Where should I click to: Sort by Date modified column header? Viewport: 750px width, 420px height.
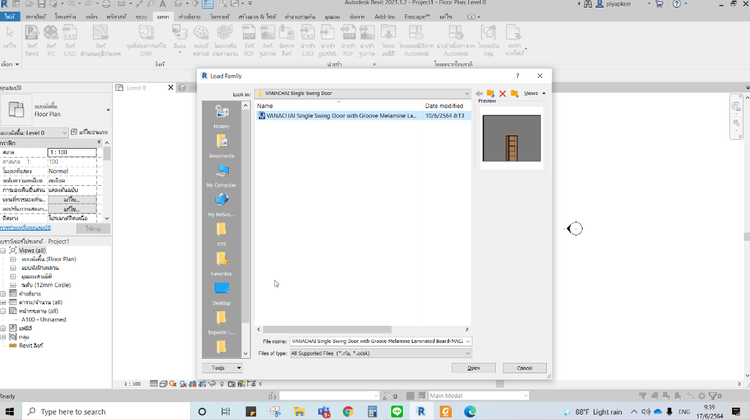point(444,106)
